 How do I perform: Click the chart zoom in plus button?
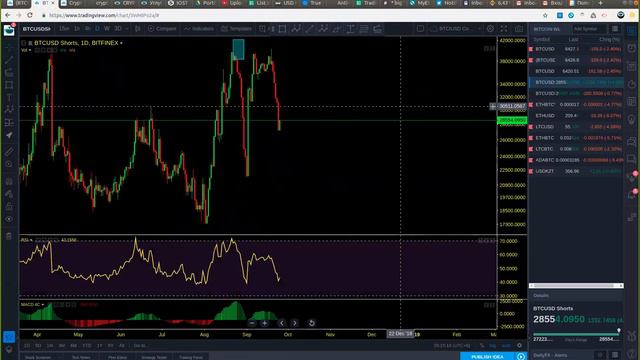(264, 323)
